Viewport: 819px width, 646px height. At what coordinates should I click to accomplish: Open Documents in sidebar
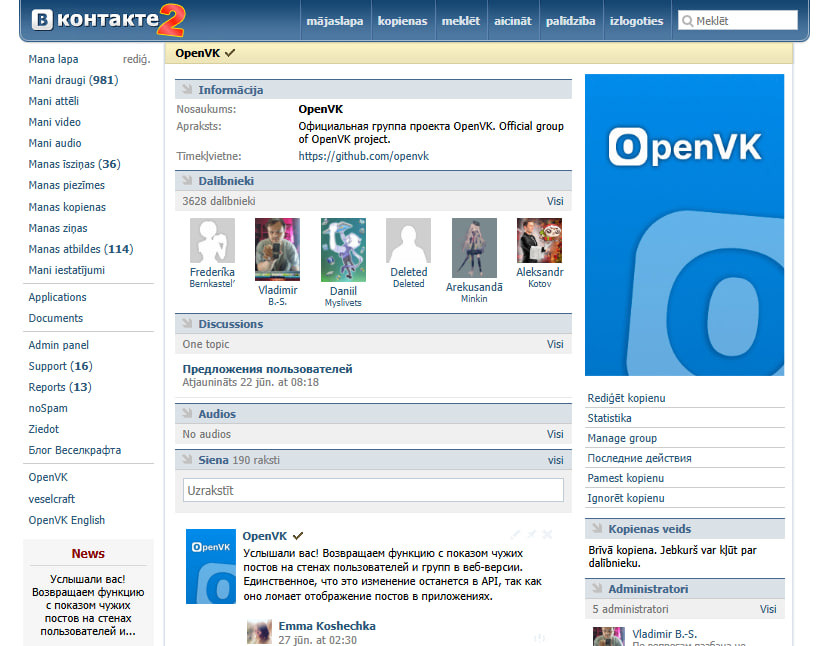(56, 318)
